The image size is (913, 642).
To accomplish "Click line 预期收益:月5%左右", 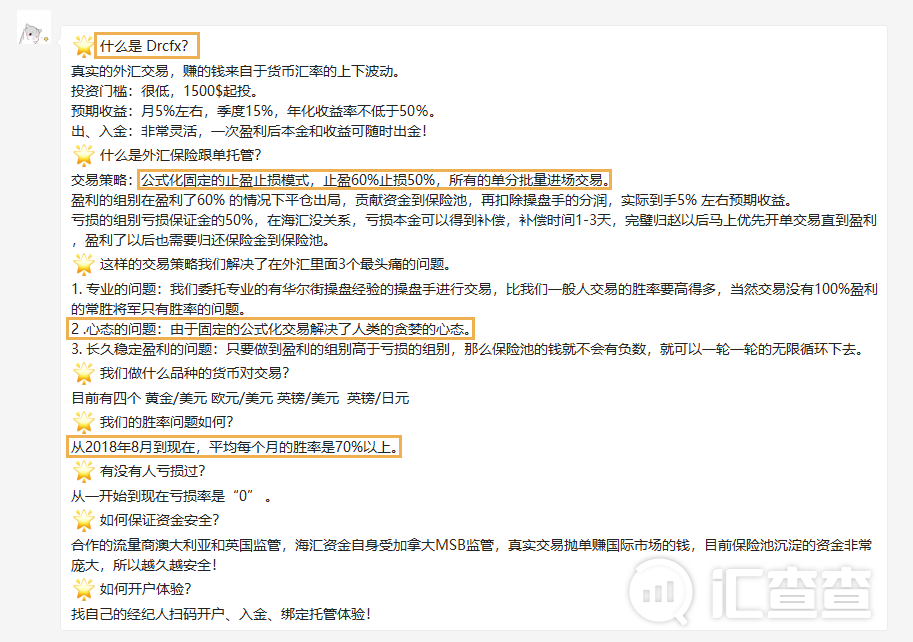I will 254,111.
